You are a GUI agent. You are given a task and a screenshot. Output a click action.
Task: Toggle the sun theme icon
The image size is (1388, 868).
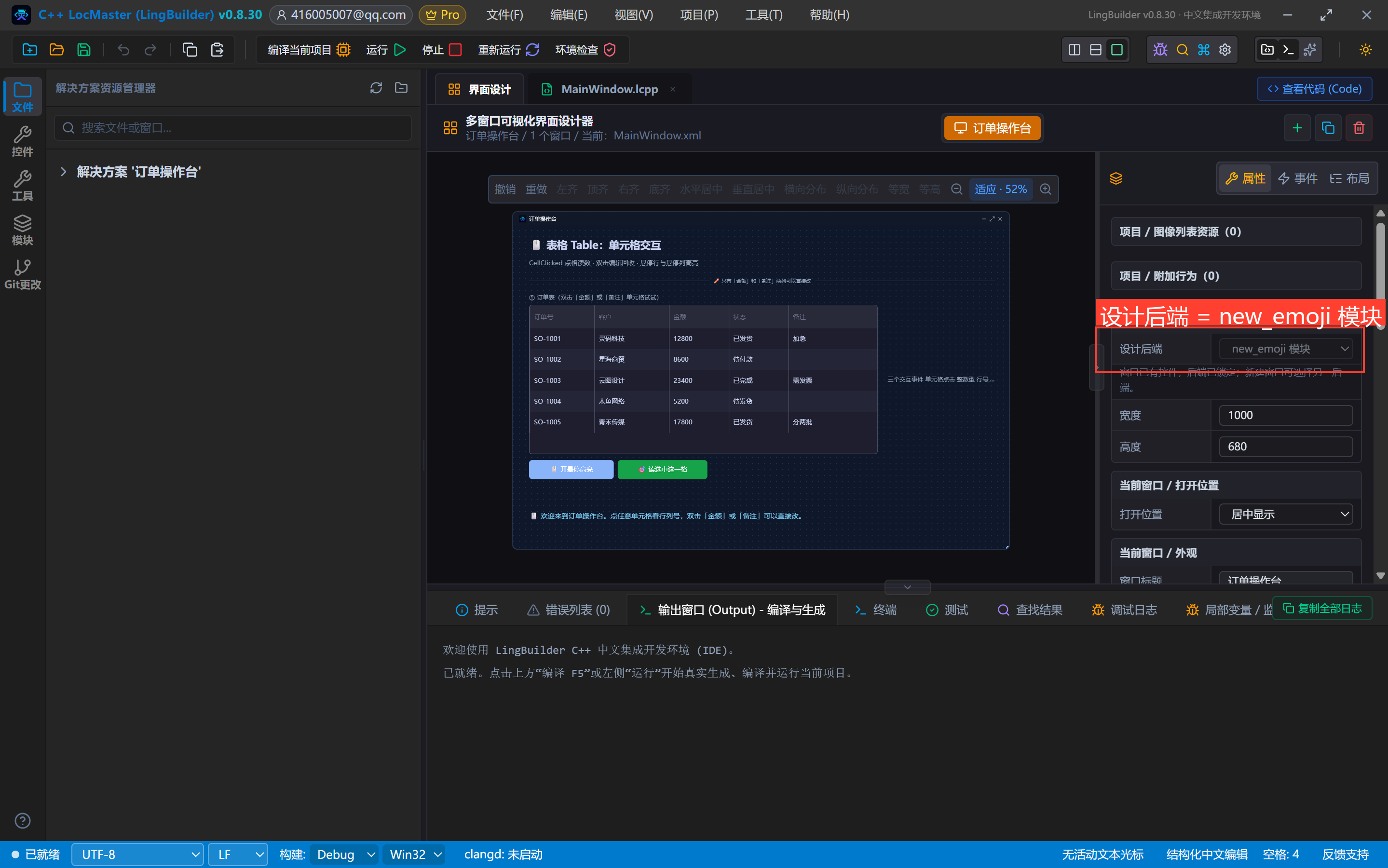pos(1366,50)
